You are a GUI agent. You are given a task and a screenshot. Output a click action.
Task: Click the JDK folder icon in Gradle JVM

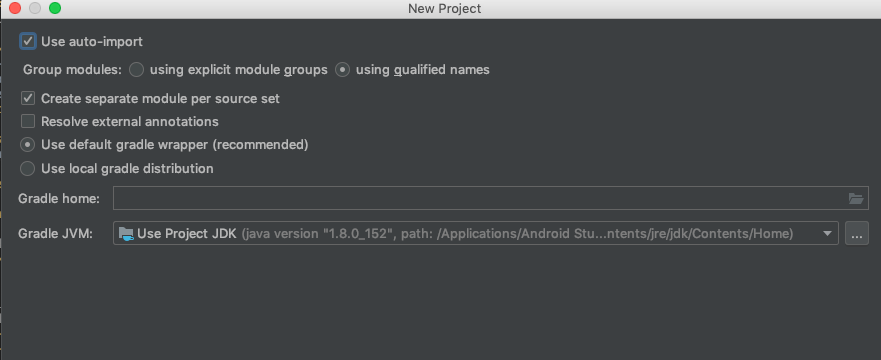[x=126, y=234]
